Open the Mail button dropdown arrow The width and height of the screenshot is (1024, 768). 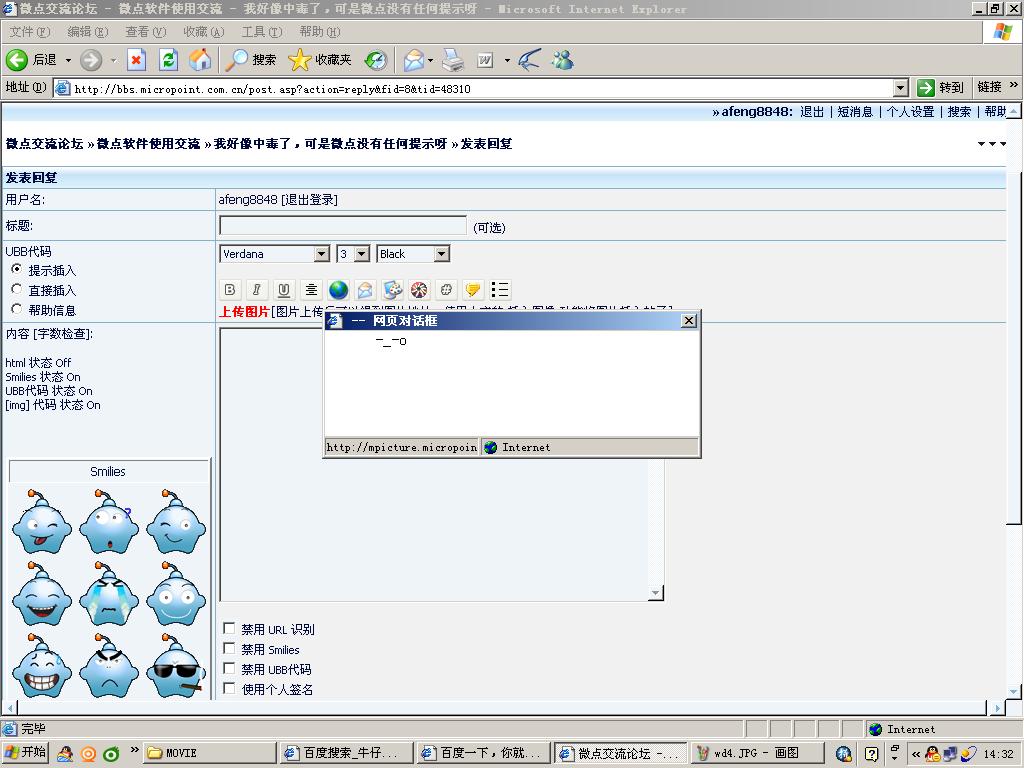pyautogui.click(x=430, y=60)
